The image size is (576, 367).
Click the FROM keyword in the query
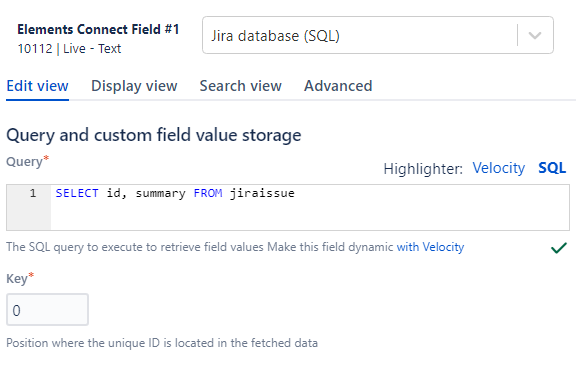[x=208, y=193]
